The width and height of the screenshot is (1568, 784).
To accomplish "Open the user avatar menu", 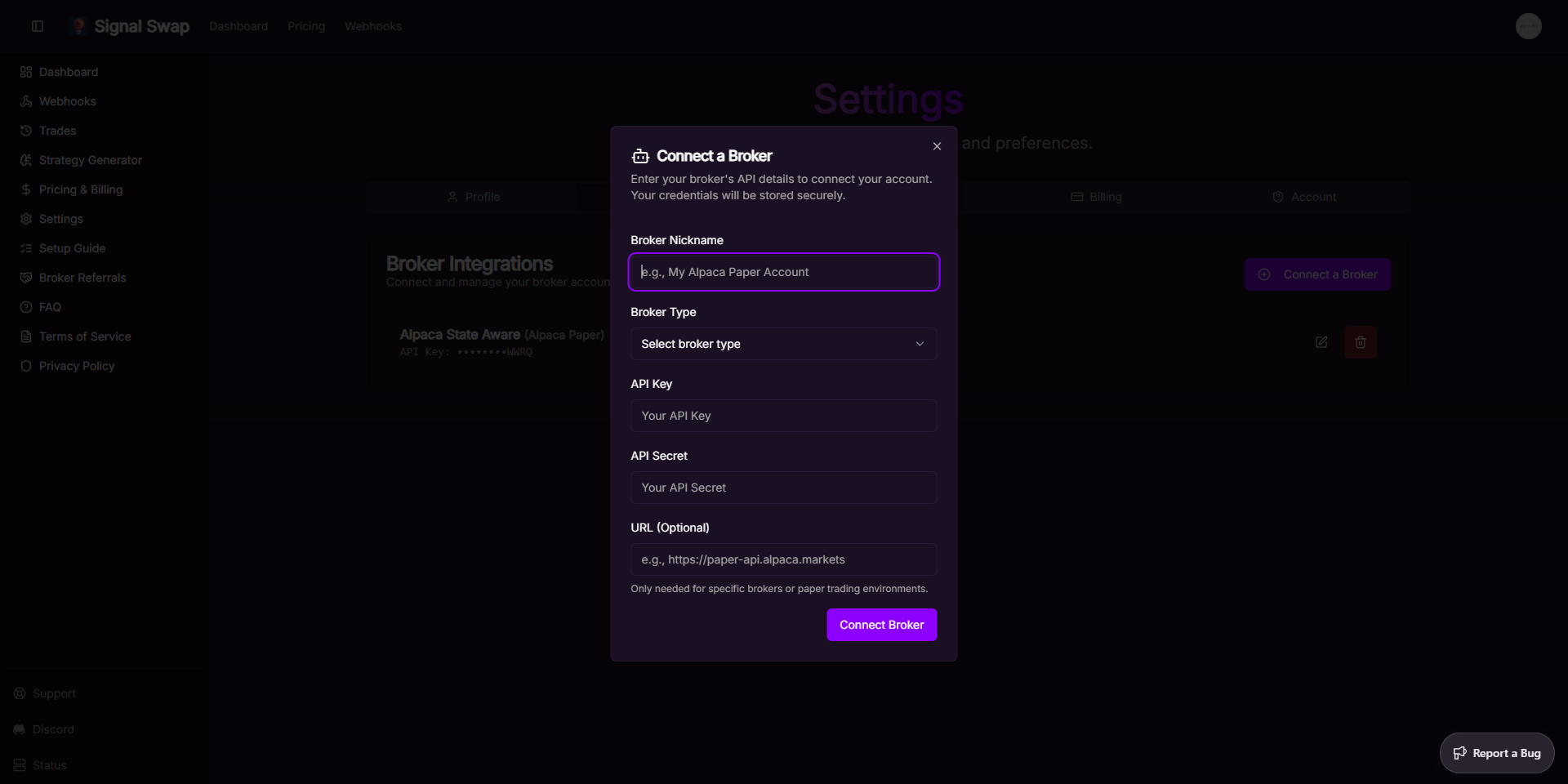I will tap(1528, 26).
